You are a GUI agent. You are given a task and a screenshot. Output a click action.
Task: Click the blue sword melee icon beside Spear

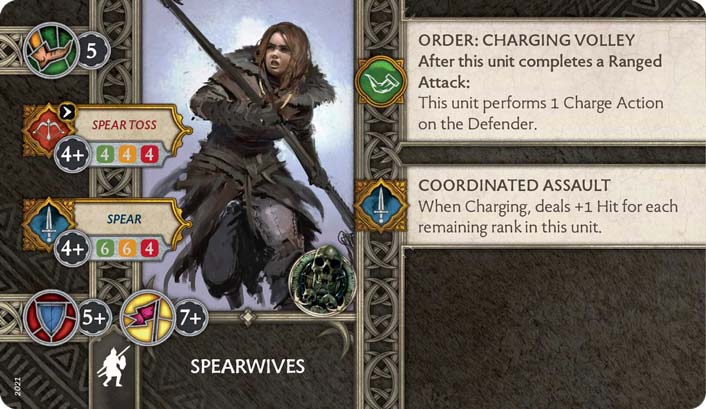pos(48,224)
